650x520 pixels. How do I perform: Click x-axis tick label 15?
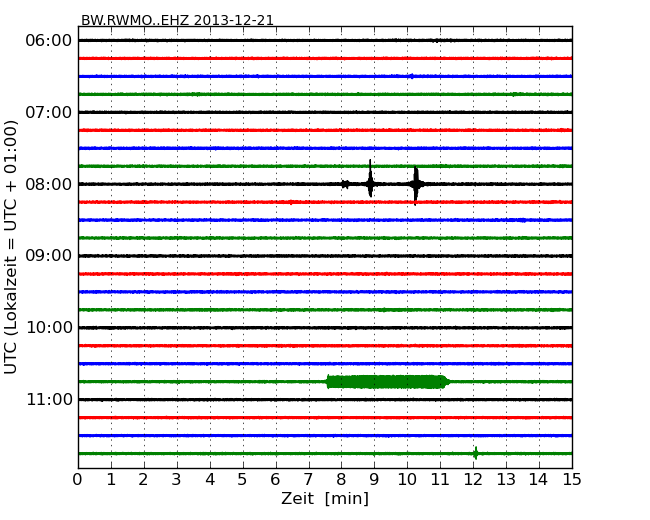pyautogui.click(x=572, y=480)
